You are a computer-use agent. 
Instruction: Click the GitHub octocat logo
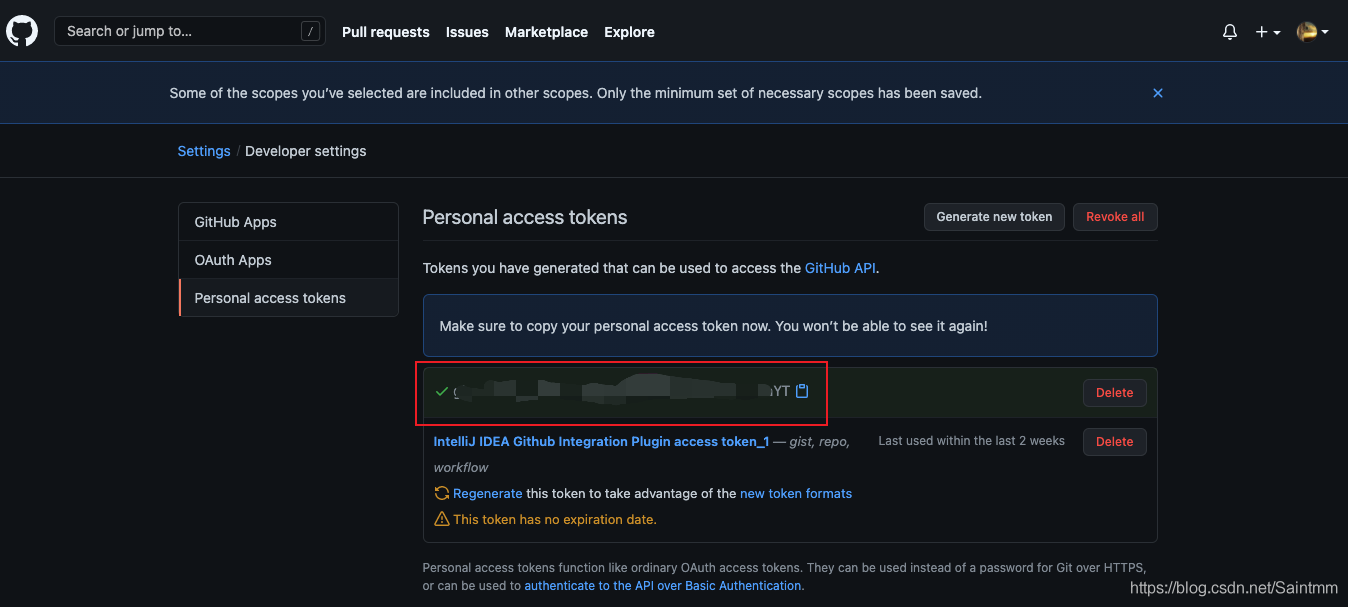pos(22,30)
